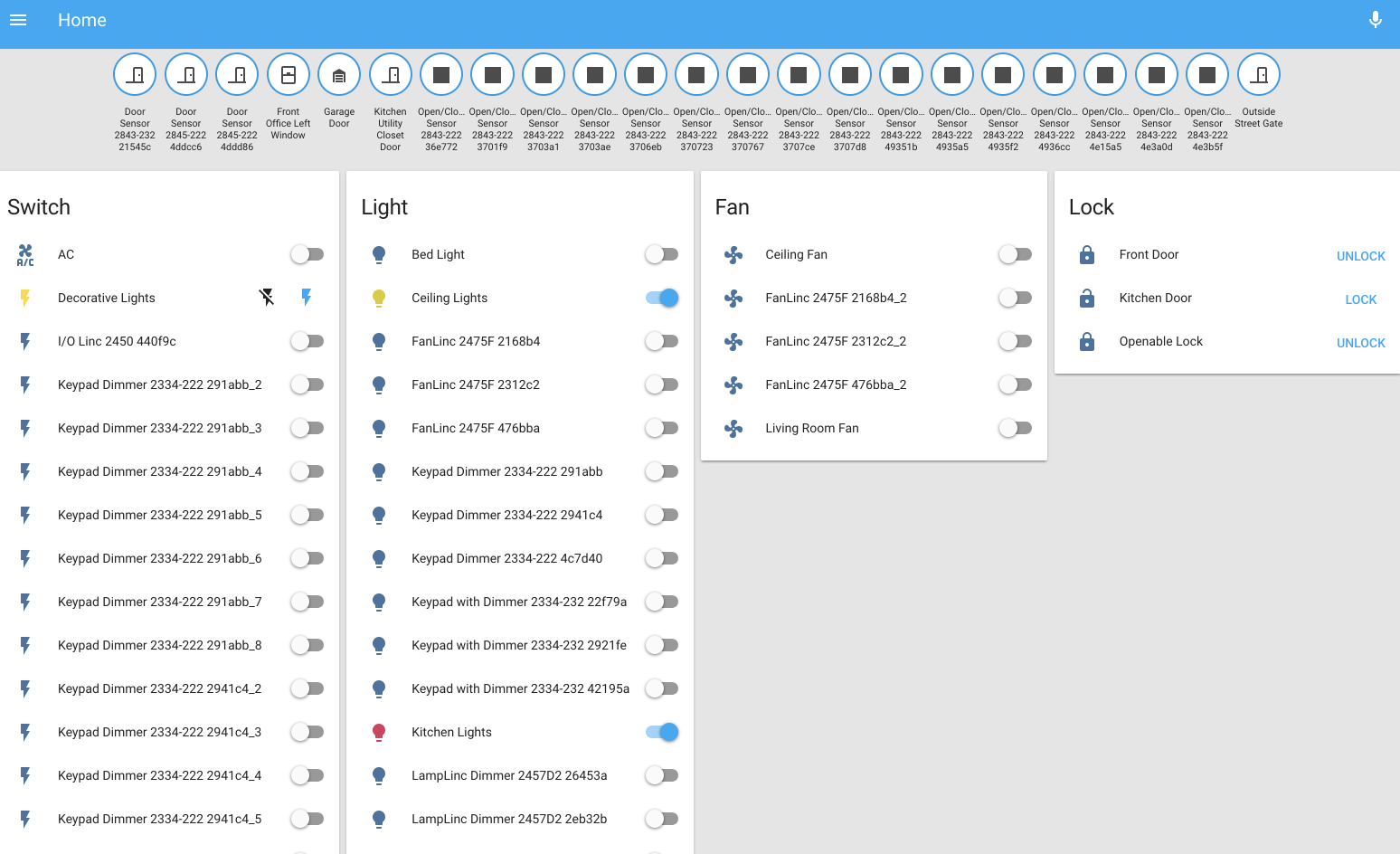
Task: Open the Garage Door badge
Action: pyautogui.click(x=339, y=75)
